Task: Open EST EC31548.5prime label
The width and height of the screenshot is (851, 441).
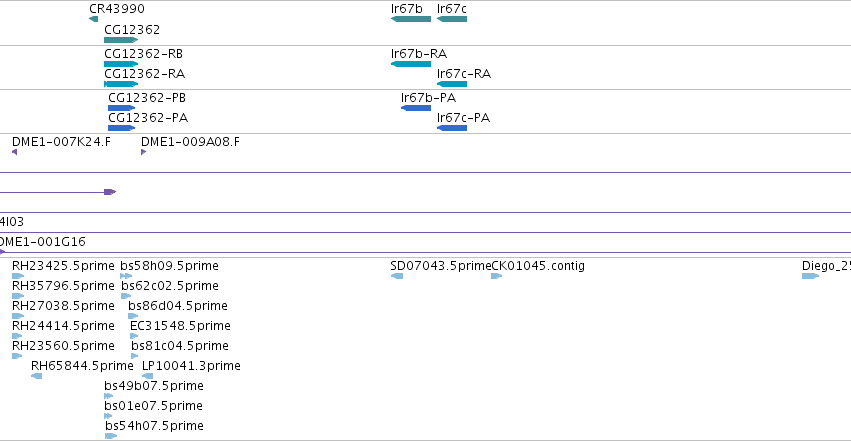Action: [180, 326]
